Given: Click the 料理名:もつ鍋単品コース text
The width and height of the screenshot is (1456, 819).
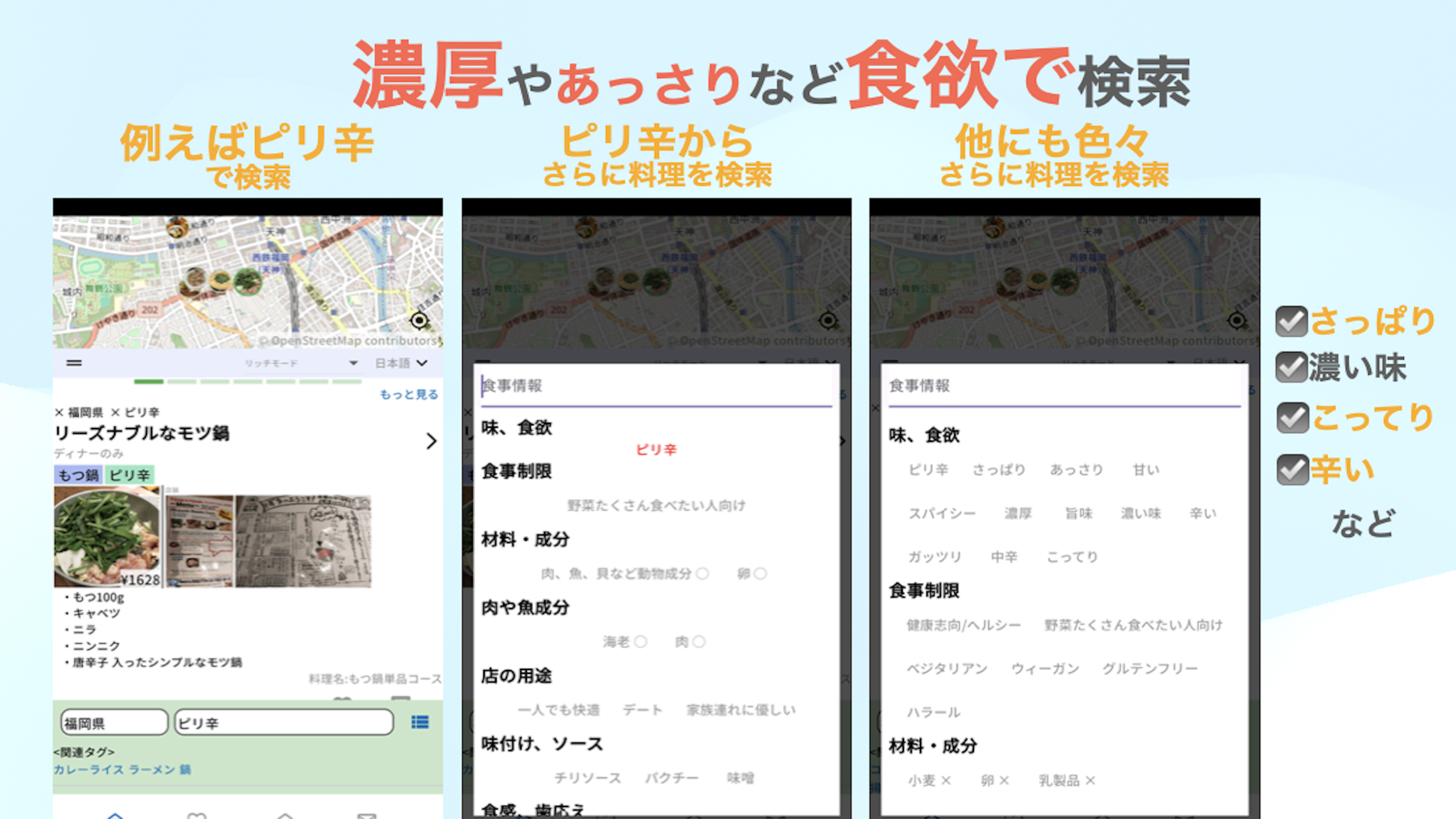Looking at the screenshot, I should point(375,679).
